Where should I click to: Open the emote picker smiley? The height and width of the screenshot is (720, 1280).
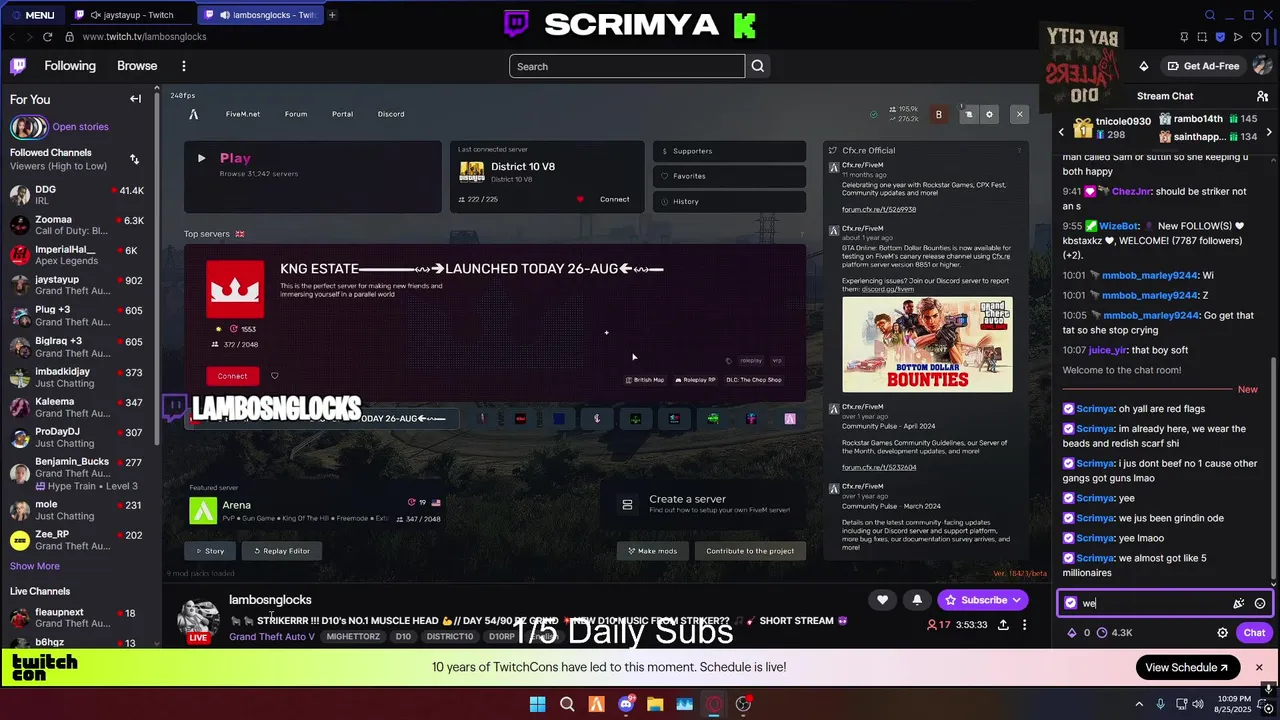click(1260, 603)
